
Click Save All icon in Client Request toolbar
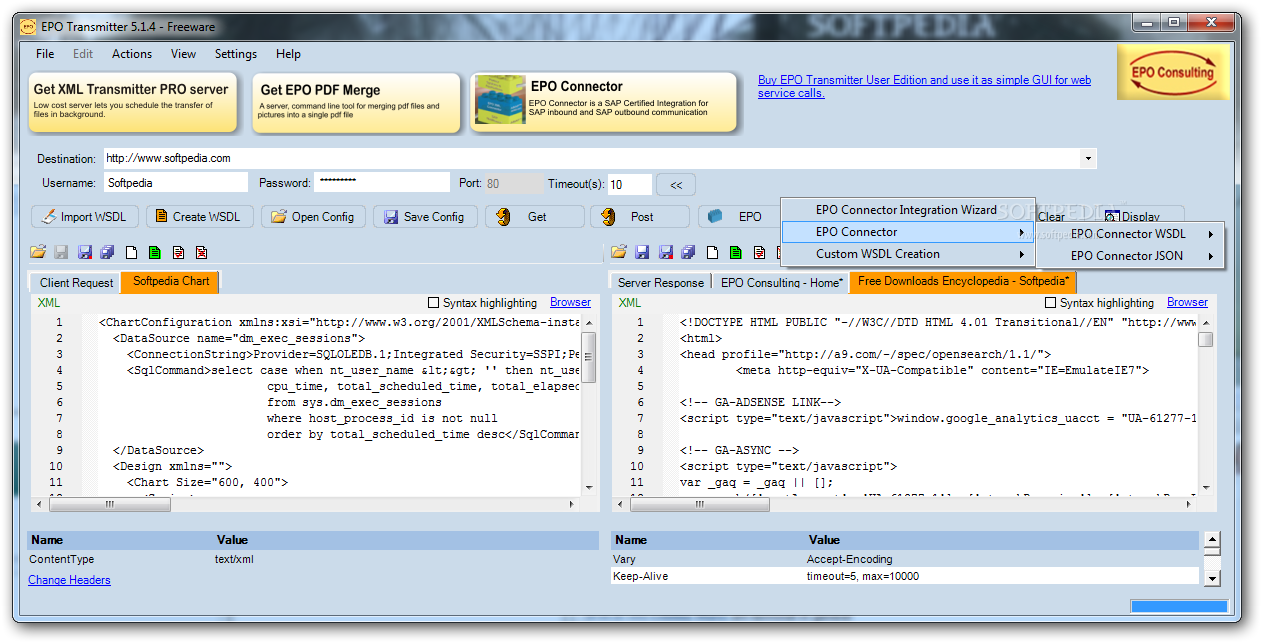point(107,252)
